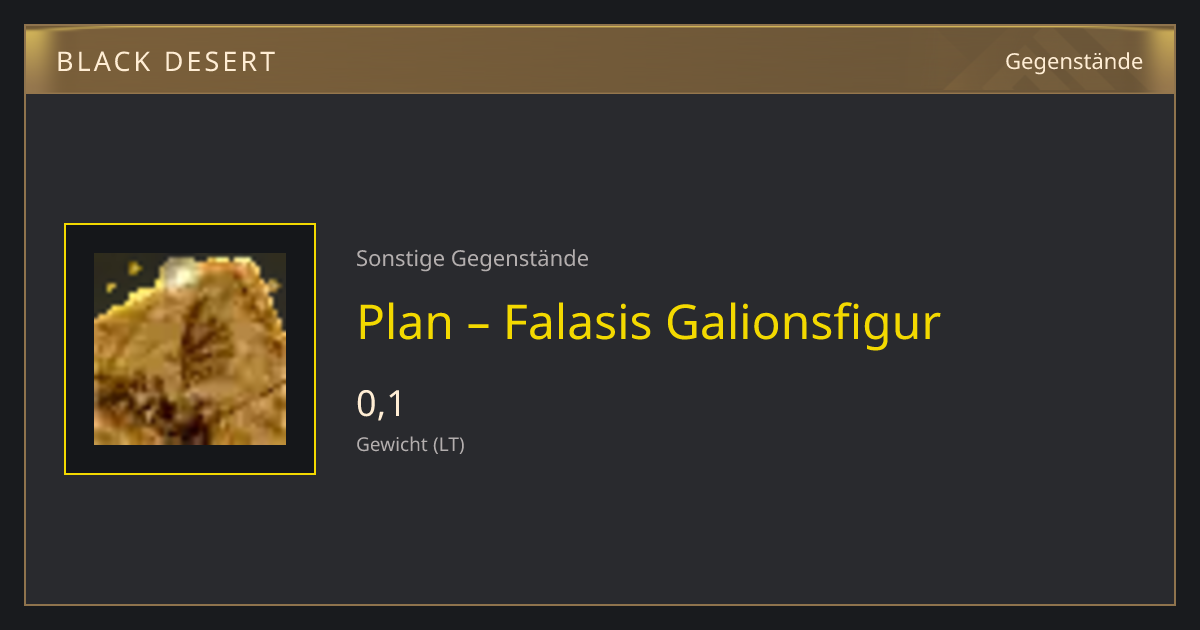1200x630 pixels.
Task: Select the Gewicht (LT) label
Action: click(x=410, y=445)
